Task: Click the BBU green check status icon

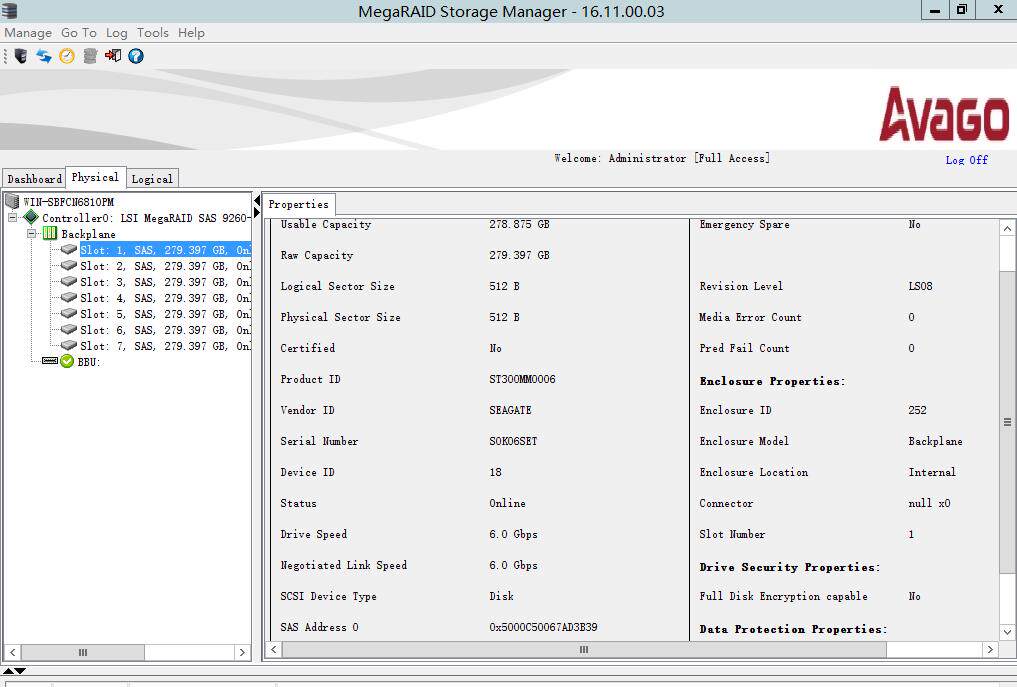Action: pyautogui.click(x=67, y=361)
